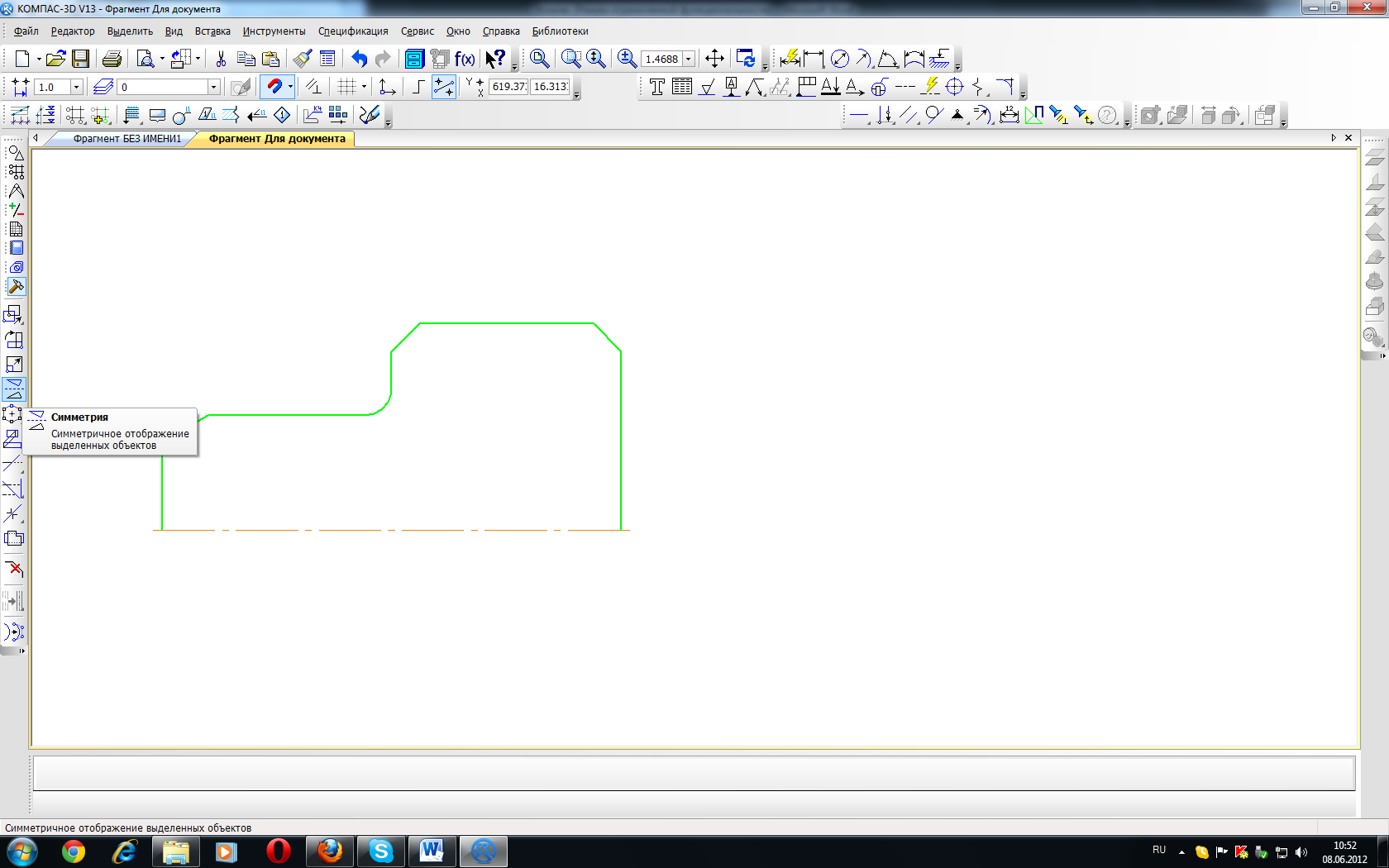Undo the last action with the blue arrow

pos(359,59)
